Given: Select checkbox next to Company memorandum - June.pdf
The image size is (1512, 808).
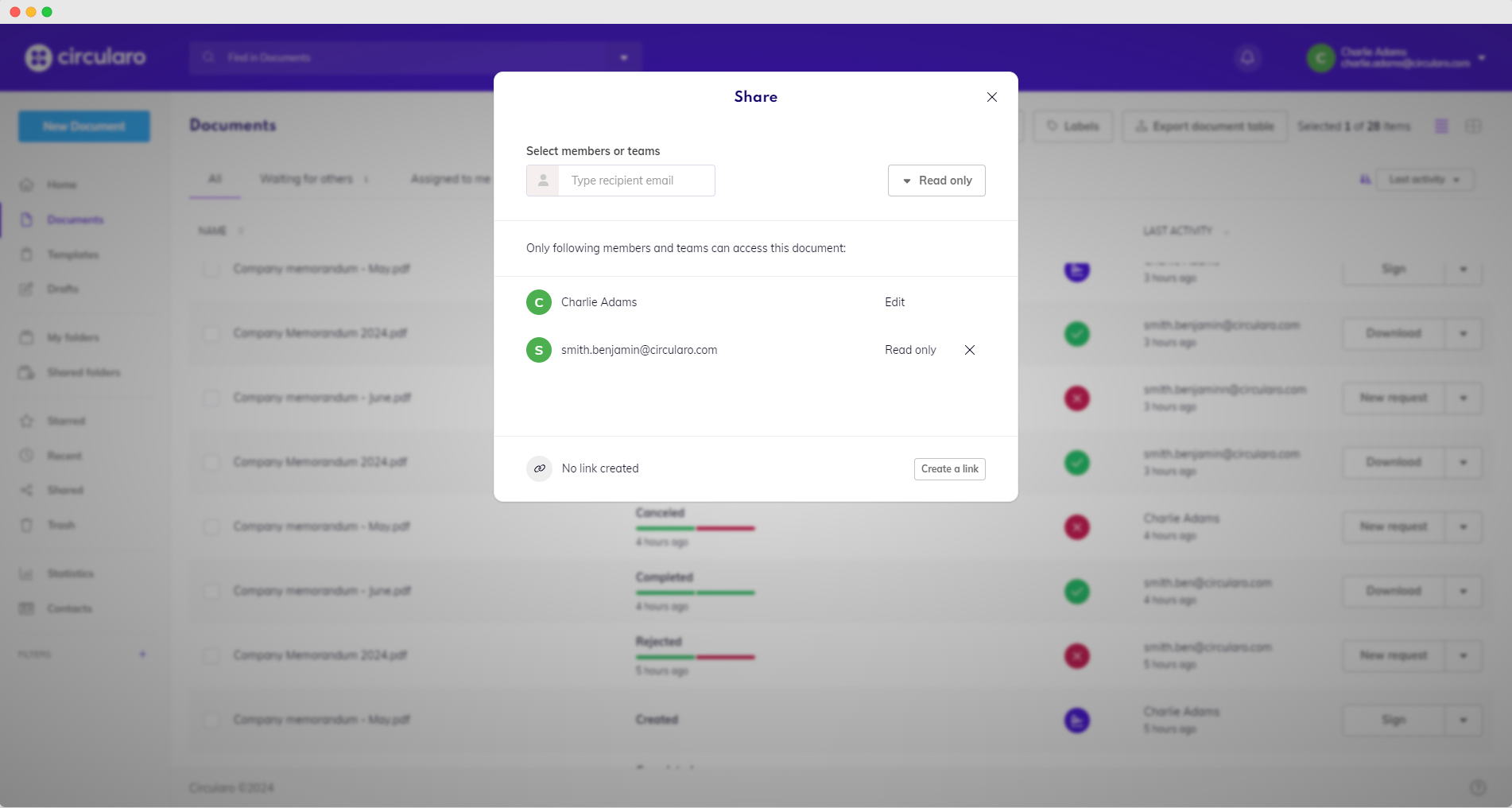Looking at the screenshot, I should 211,398.
